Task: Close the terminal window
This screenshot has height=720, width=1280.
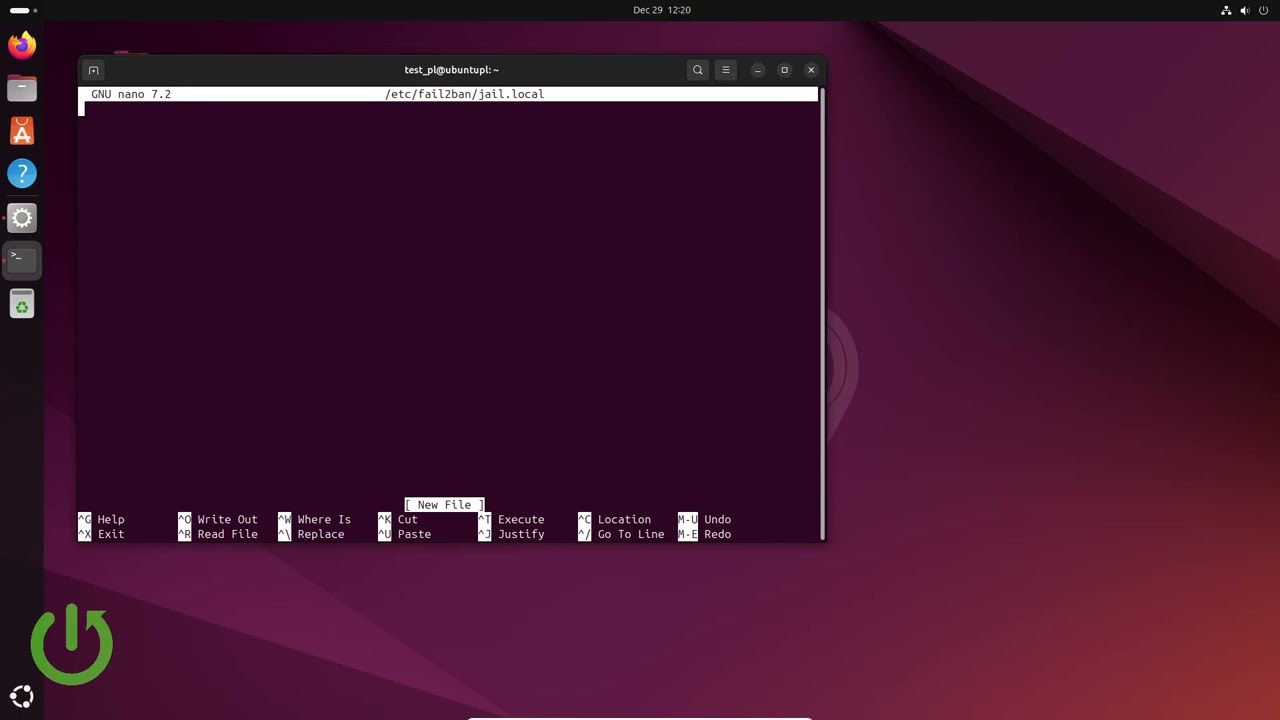Action: (x=811, y=70)
